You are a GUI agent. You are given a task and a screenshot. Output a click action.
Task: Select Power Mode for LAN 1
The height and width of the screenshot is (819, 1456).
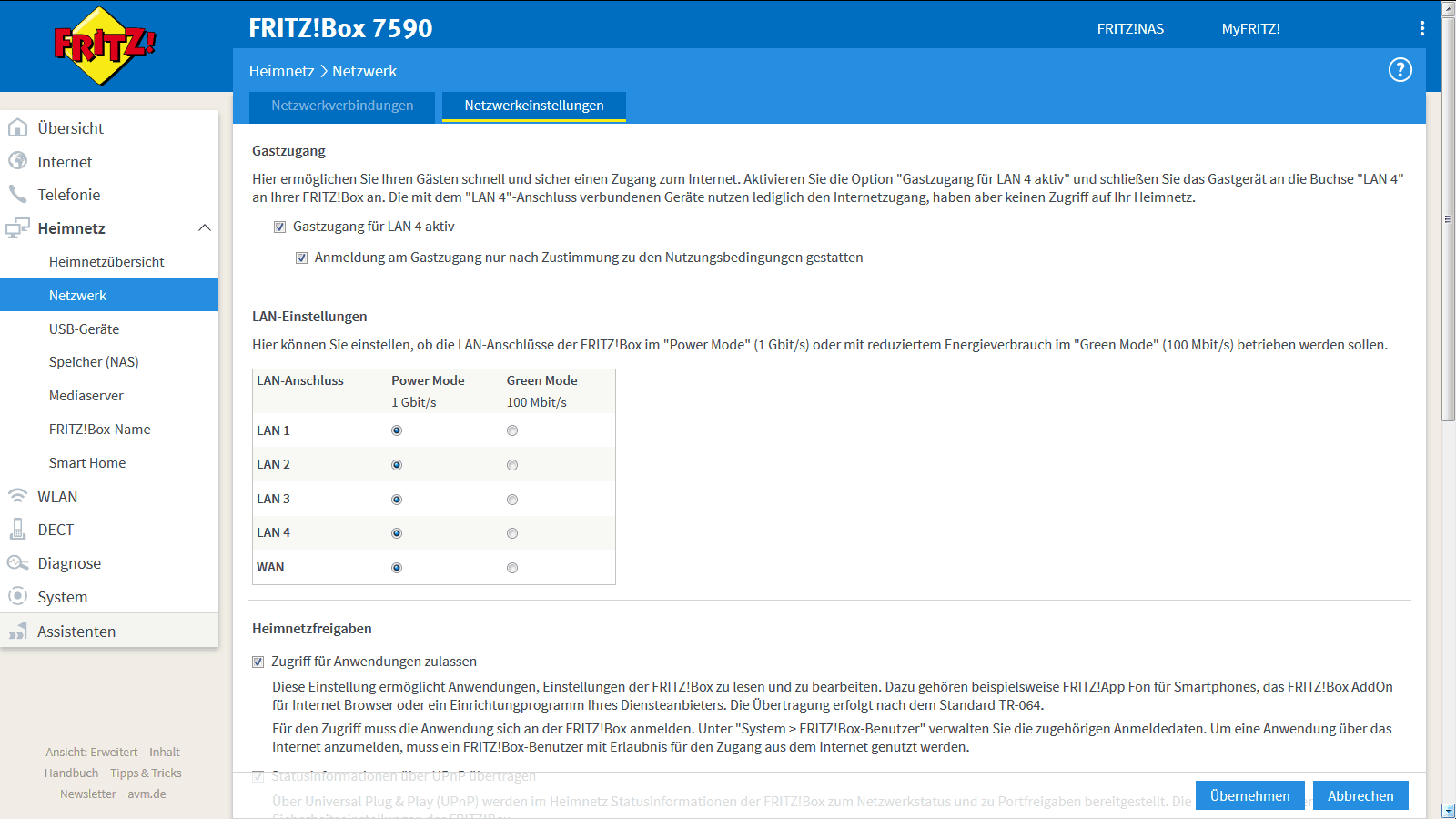click(x=397, y=430)
